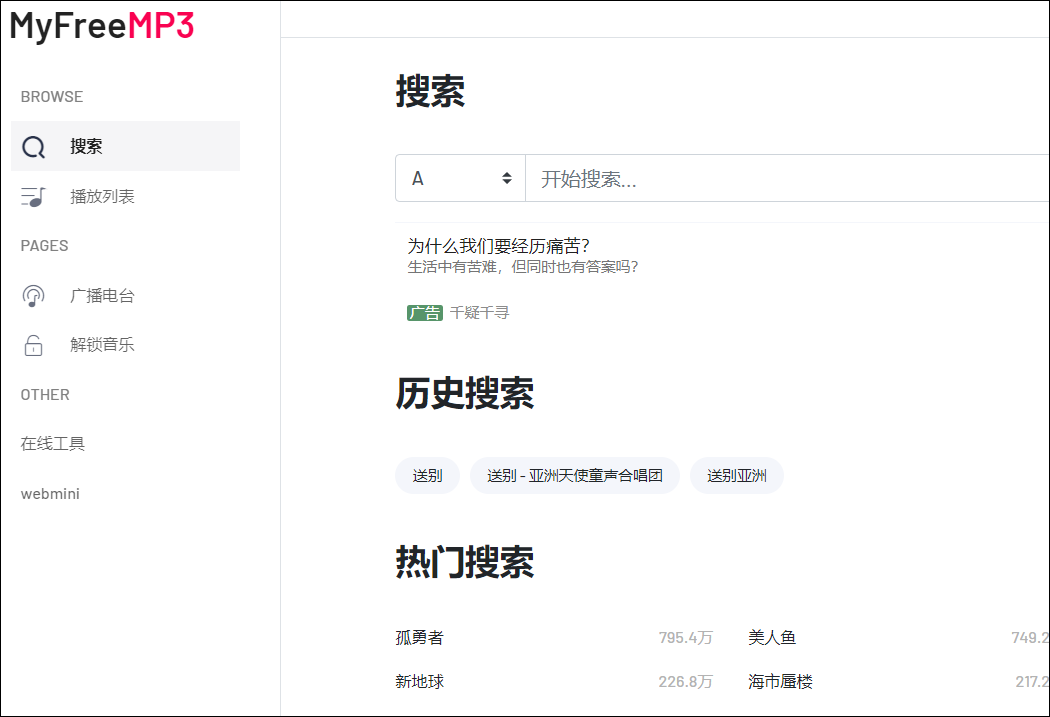Click the 送别 history search chip

[x=427, y=476]
